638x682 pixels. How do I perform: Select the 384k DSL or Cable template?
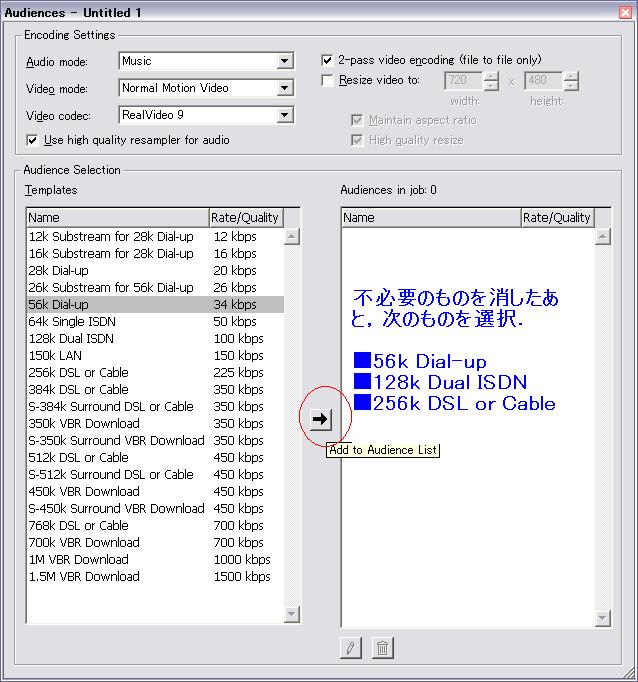(155, 389)
